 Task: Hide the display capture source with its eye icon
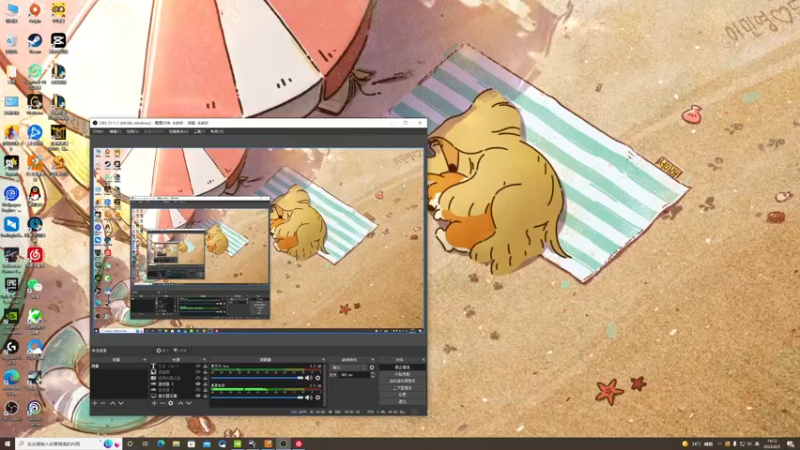click(198, 396)
